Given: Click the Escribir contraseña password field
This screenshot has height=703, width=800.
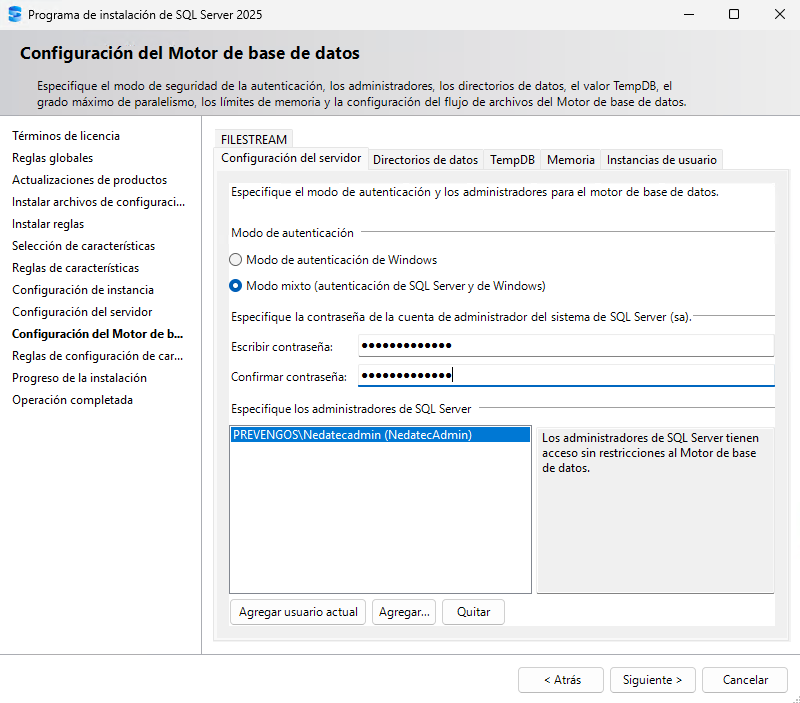Looking at the screenshot, I should pyautogui.click(x=566, y=346).
